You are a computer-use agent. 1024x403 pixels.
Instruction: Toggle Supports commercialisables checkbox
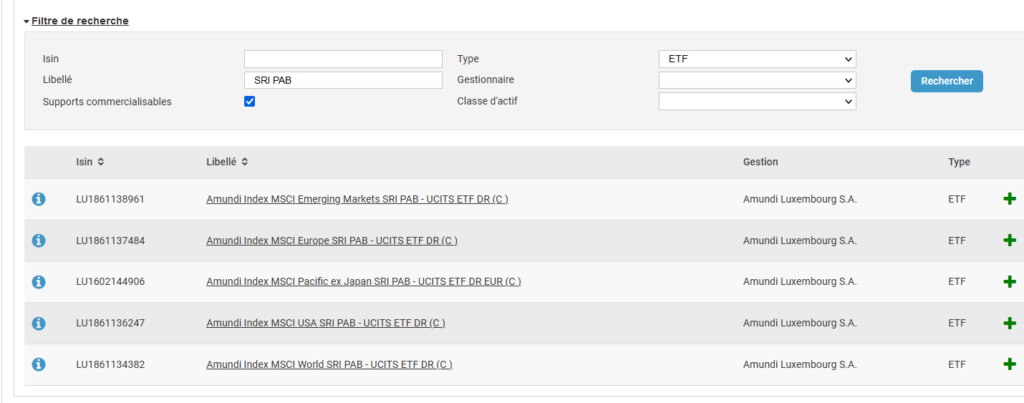tap(249, 102)
